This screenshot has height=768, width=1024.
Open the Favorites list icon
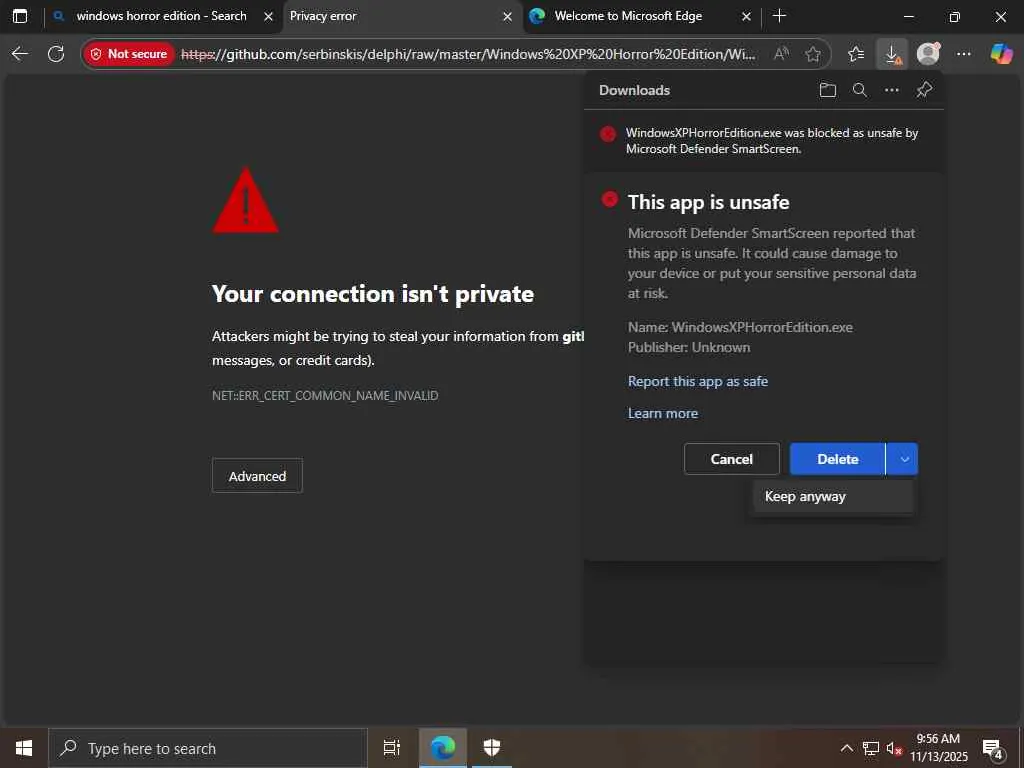(856, 54)
